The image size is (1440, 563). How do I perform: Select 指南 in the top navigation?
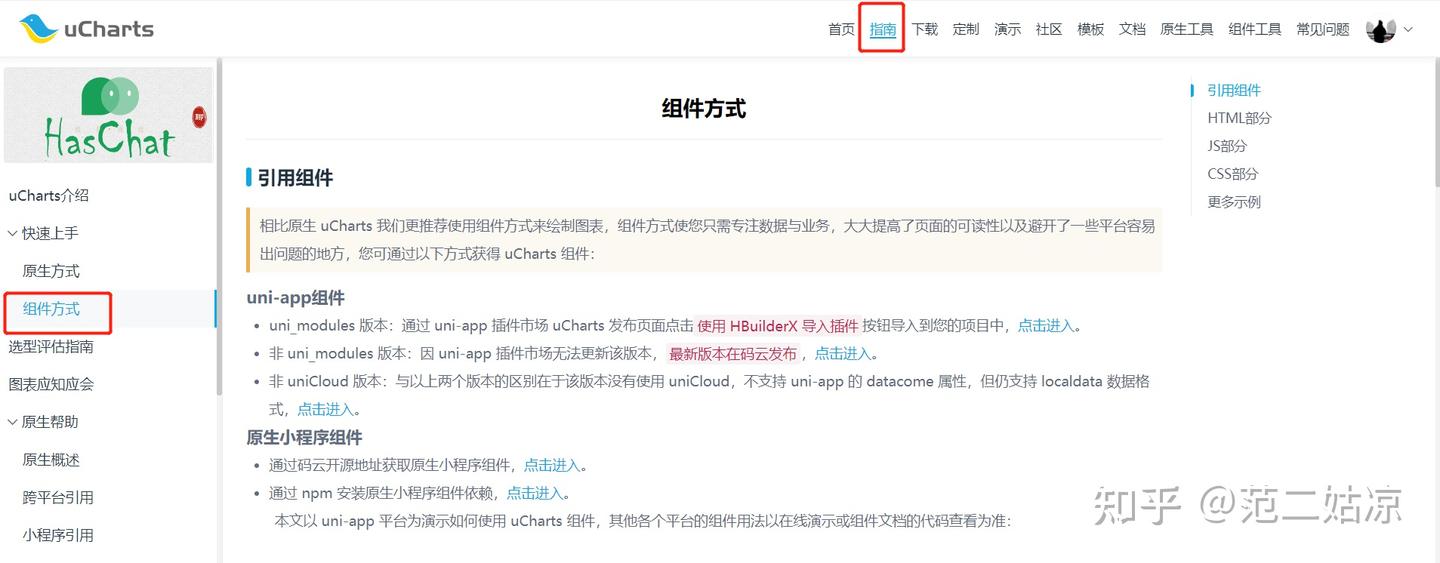coord(882,29)
